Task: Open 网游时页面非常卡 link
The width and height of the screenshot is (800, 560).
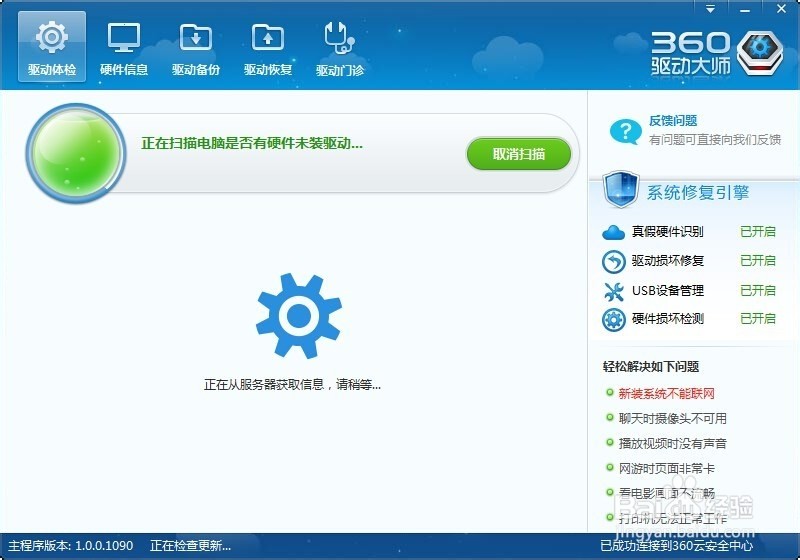Action: click(x=666, y=468)
